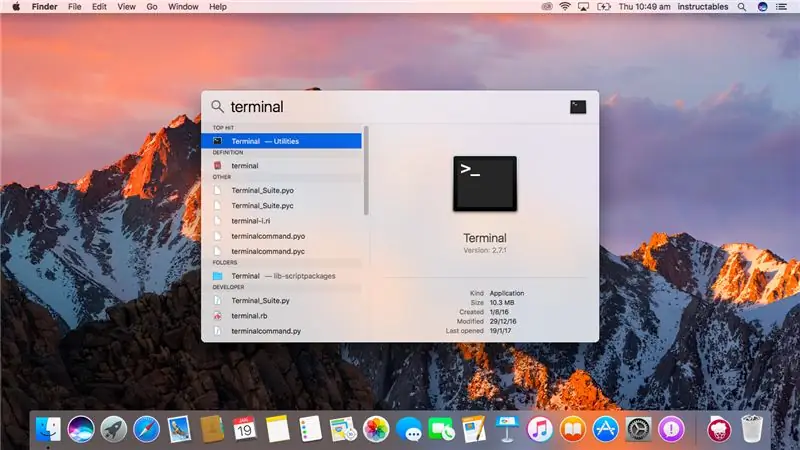Open Go menu
Screen dimensions: 800x450
pyautogui.click(x=152, y=7)
